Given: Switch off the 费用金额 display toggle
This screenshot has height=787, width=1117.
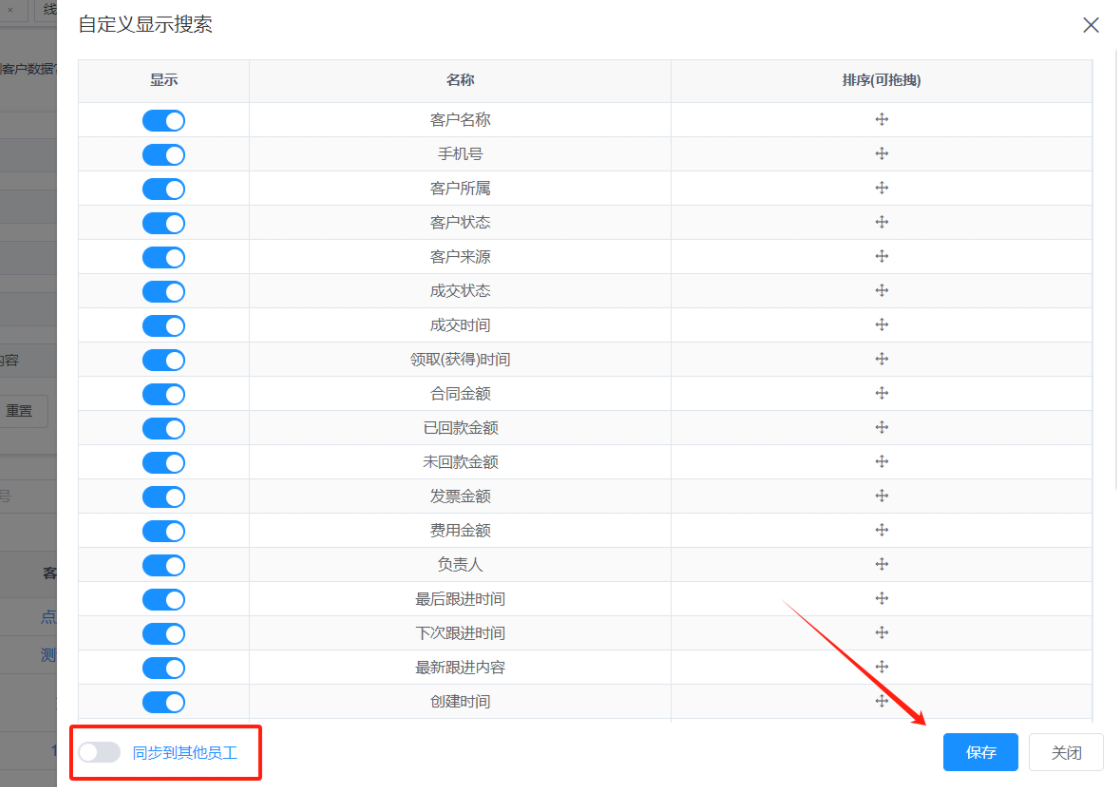Looking at the screenshot, I should click(163, 530).
